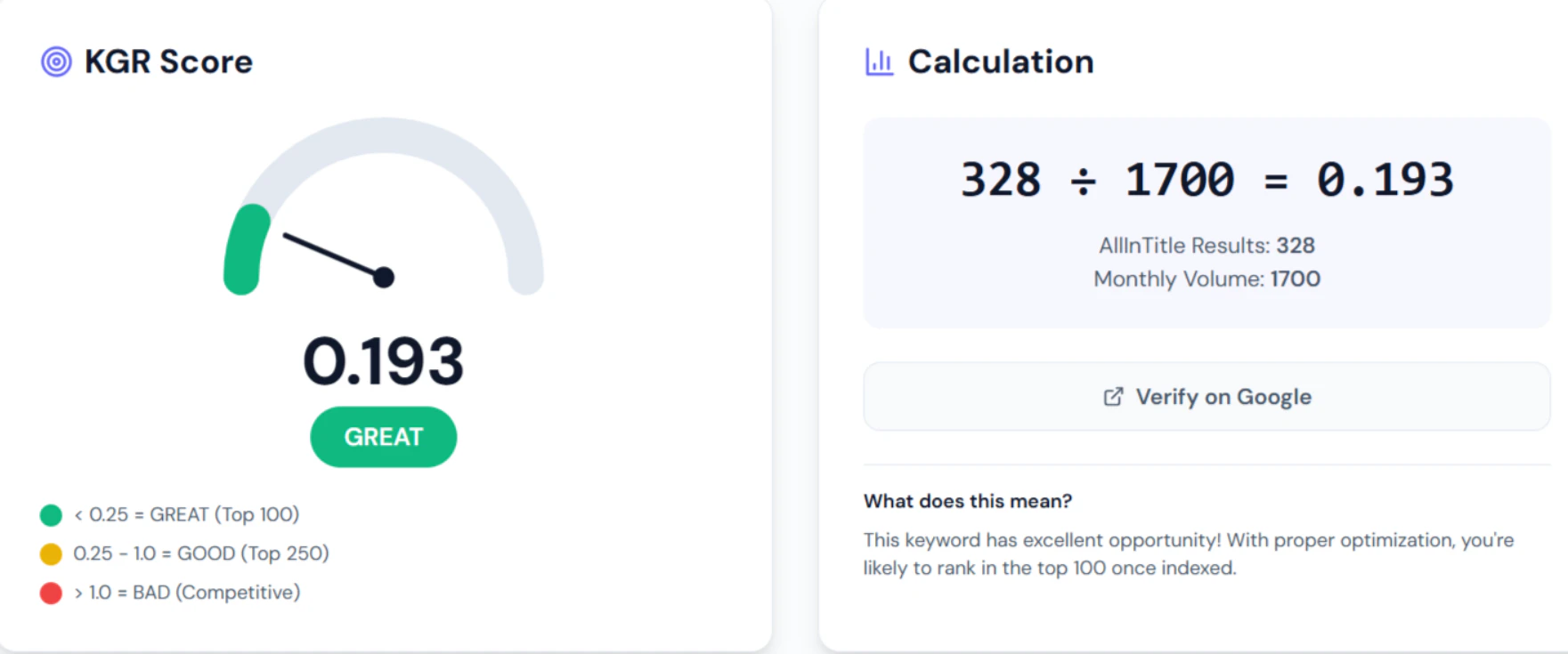This screenshot has width=1568, height=654.
Task: Select the formula 328 ÷ 1700 = 0.193
Action: pos(1206,178)
